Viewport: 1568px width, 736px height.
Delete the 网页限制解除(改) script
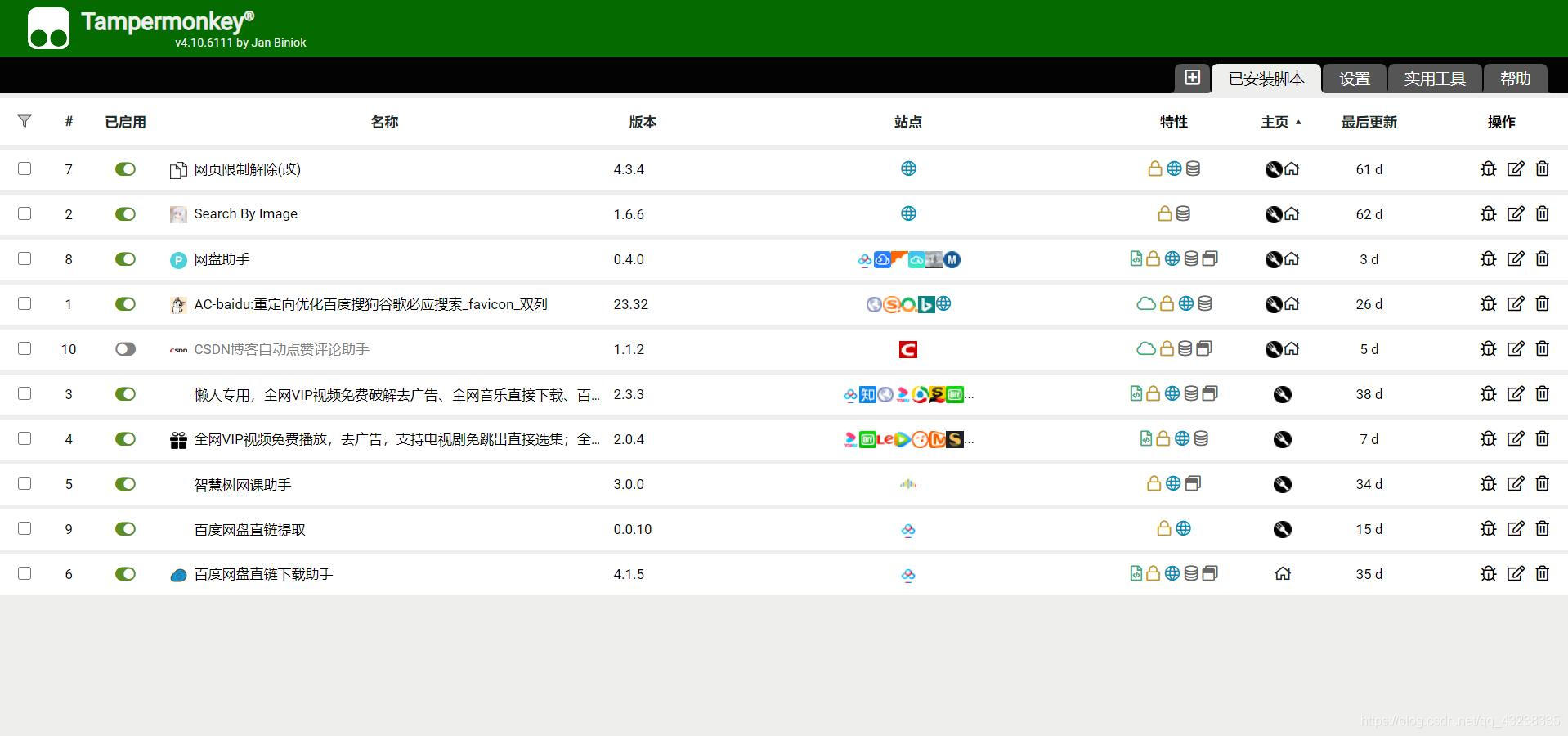pos(1542,168)
